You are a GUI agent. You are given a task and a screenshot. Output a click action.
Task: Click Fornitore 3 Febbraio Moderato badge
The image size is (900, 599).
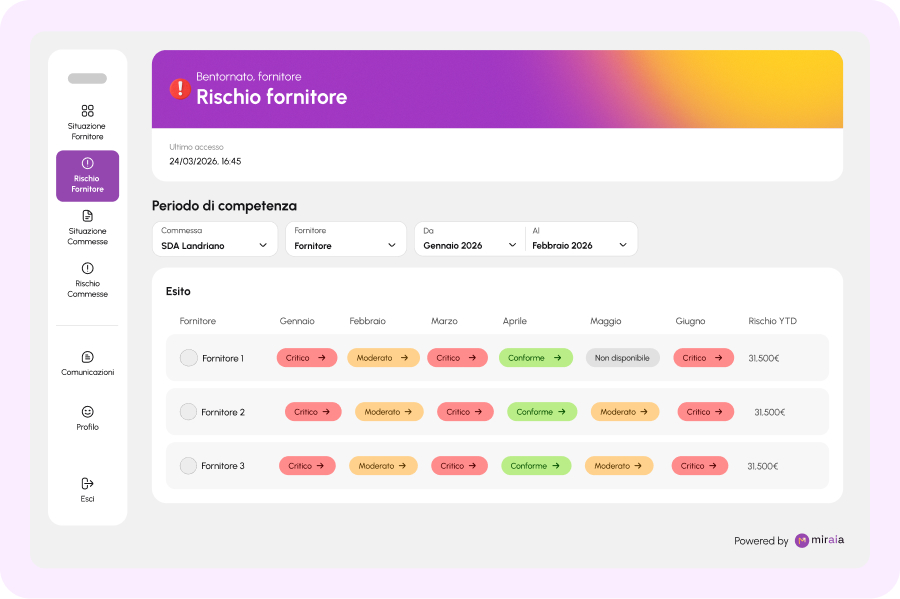click(383, 465)
